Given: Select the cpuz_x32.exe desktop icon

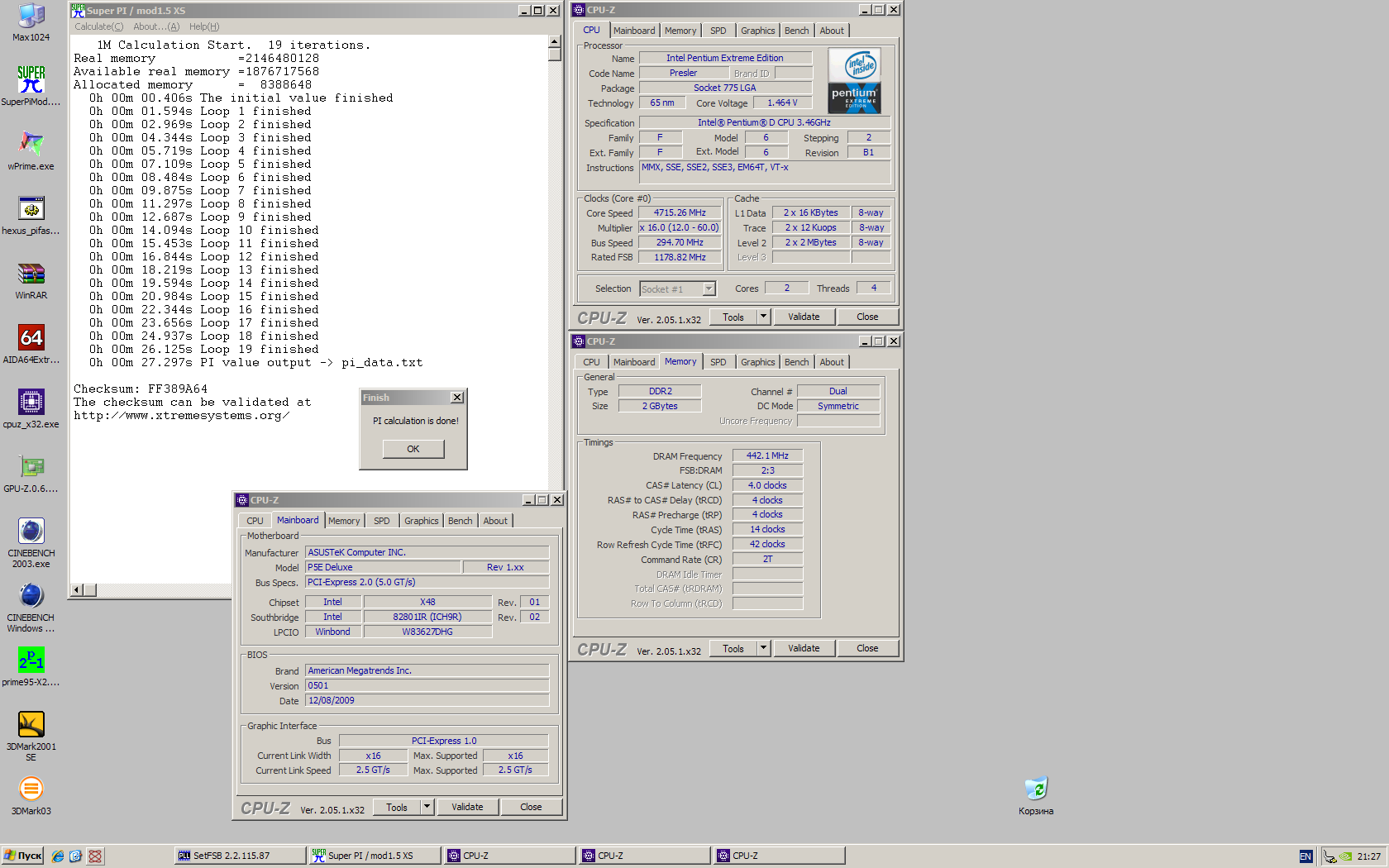Looking at the screenshot, I should click(31, 408).
